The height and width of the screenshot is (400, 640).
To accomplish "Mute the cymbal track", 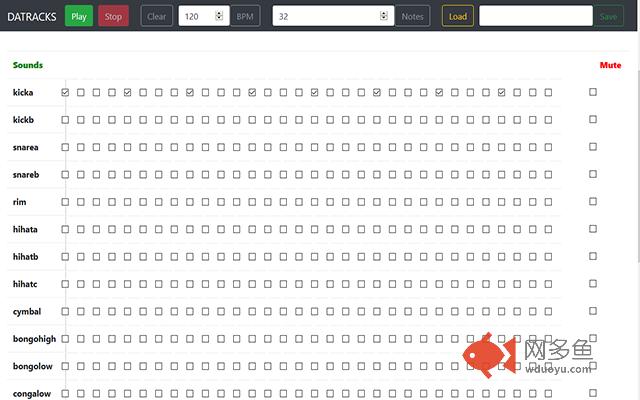I will tap(593, 311).
